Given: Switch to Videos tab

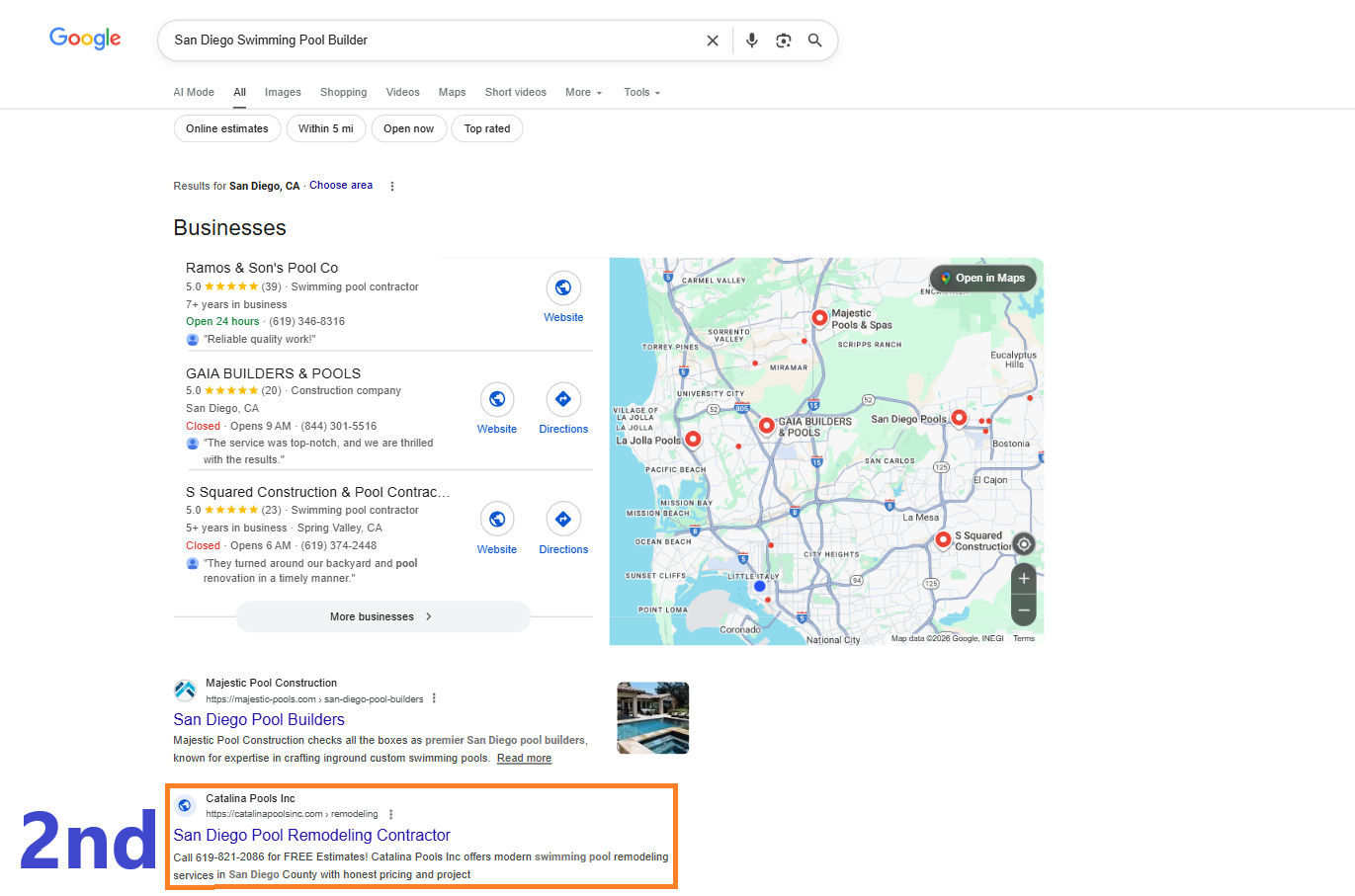Looking at the screenshot, I should 402,92.
